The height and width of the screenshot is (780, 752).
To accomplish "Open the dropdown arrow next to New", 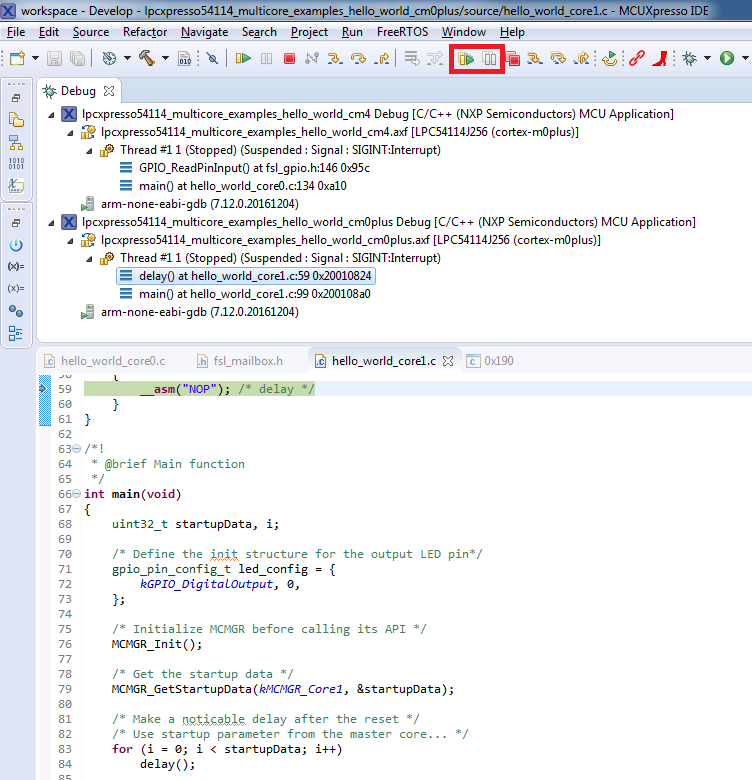I will [35, 59].
